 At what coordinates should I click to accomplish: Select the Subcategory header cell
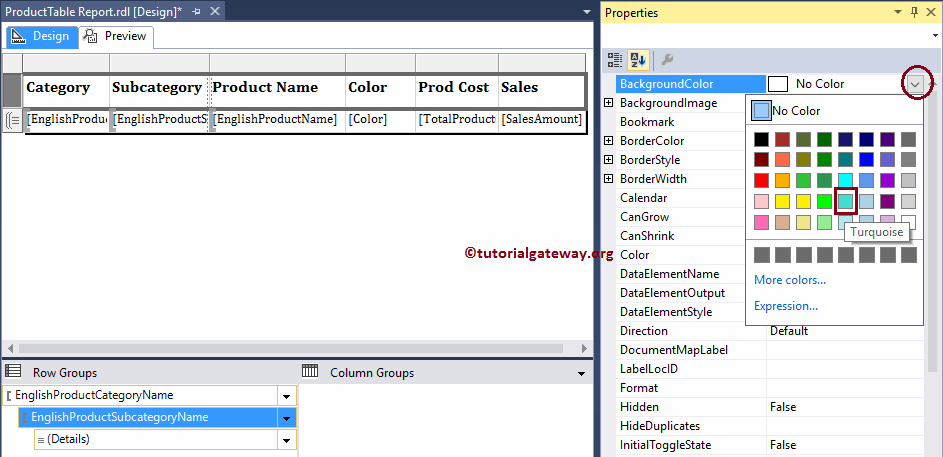(159, 90)
